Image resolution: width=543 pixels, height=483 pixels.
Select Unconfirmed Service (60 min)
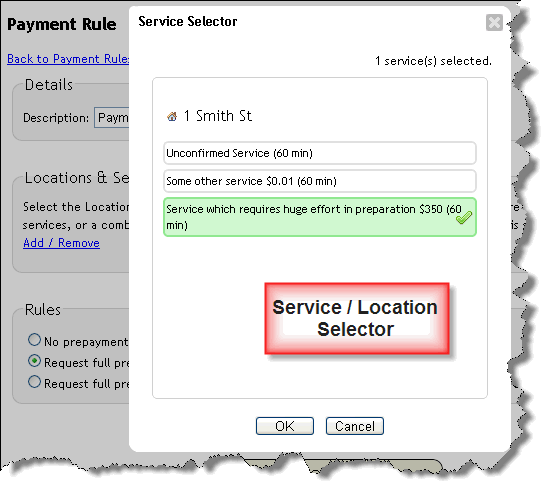pyautogui.click(x=320, y=153)
